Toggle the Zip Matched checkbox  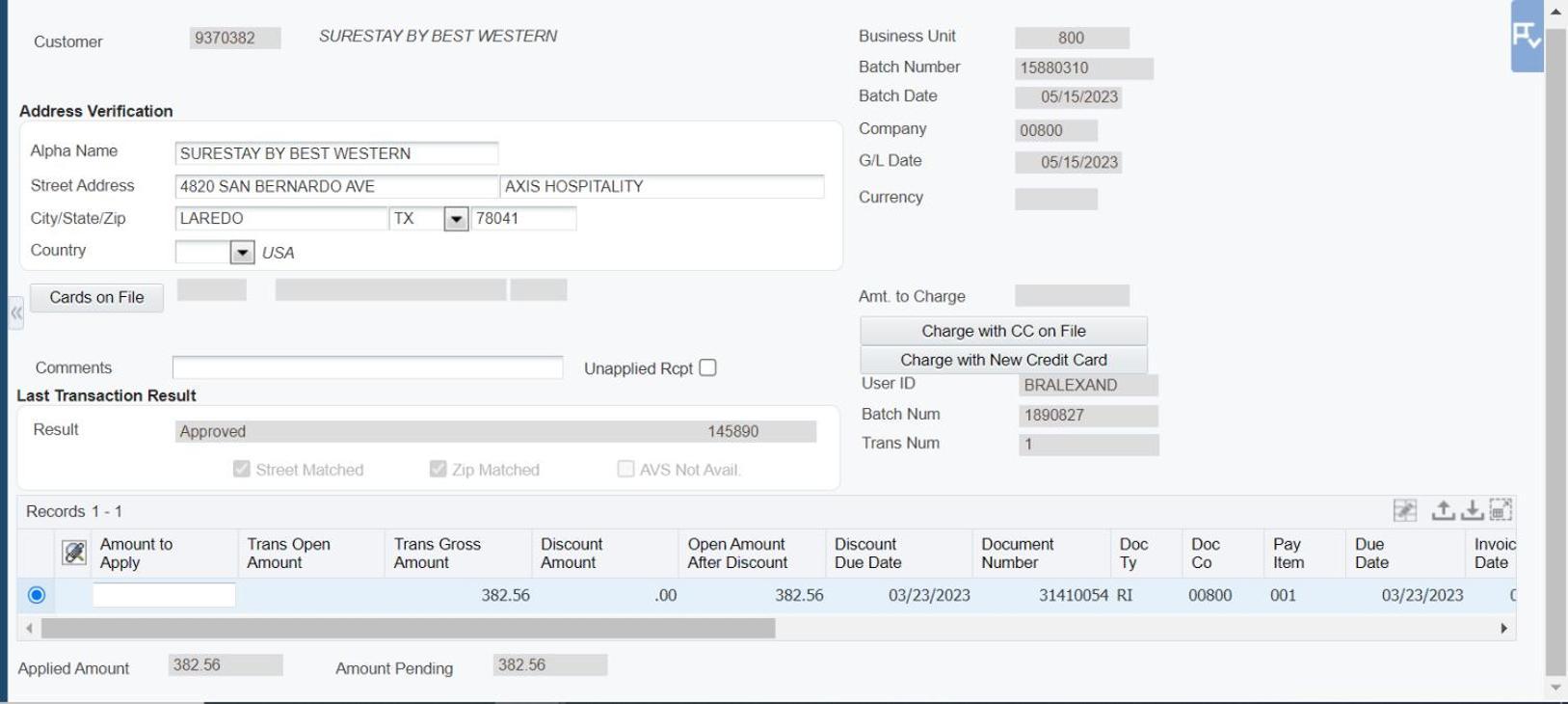438,469
